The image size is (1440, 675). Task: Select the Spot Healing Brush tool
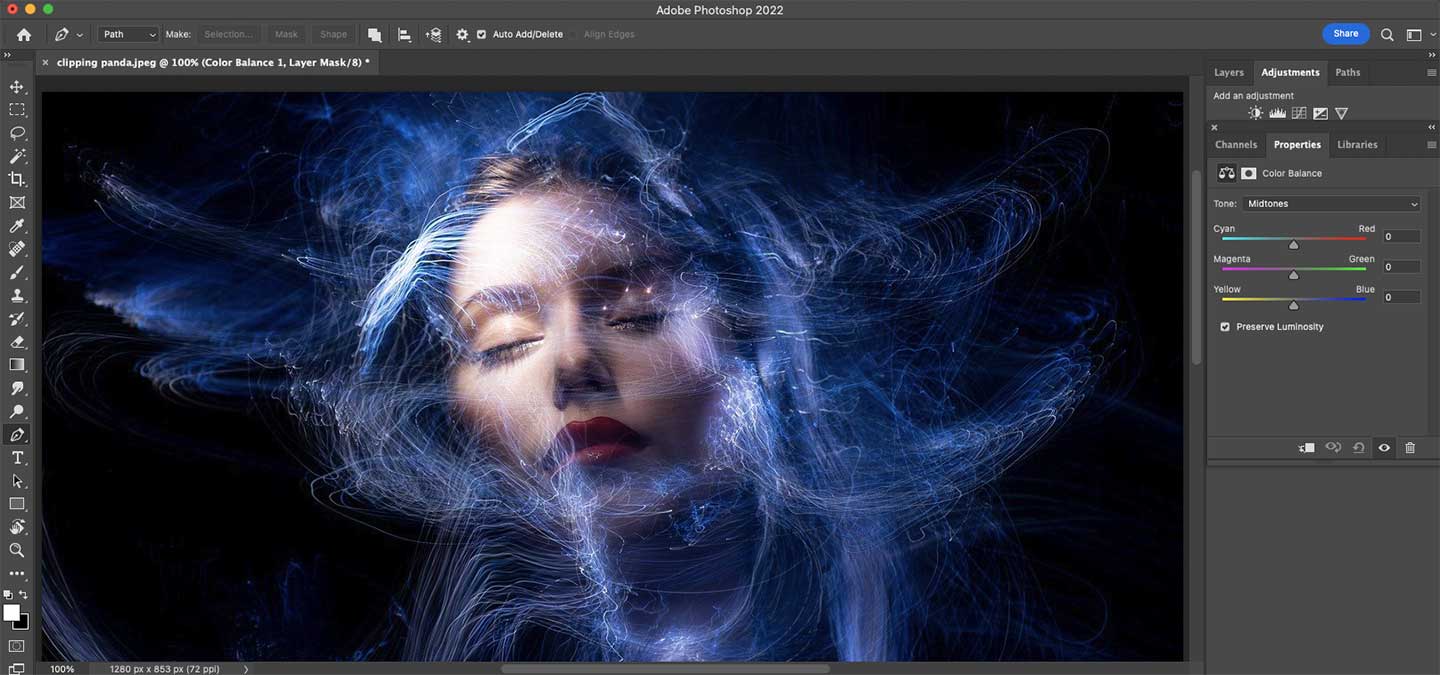tap(17, 249)
